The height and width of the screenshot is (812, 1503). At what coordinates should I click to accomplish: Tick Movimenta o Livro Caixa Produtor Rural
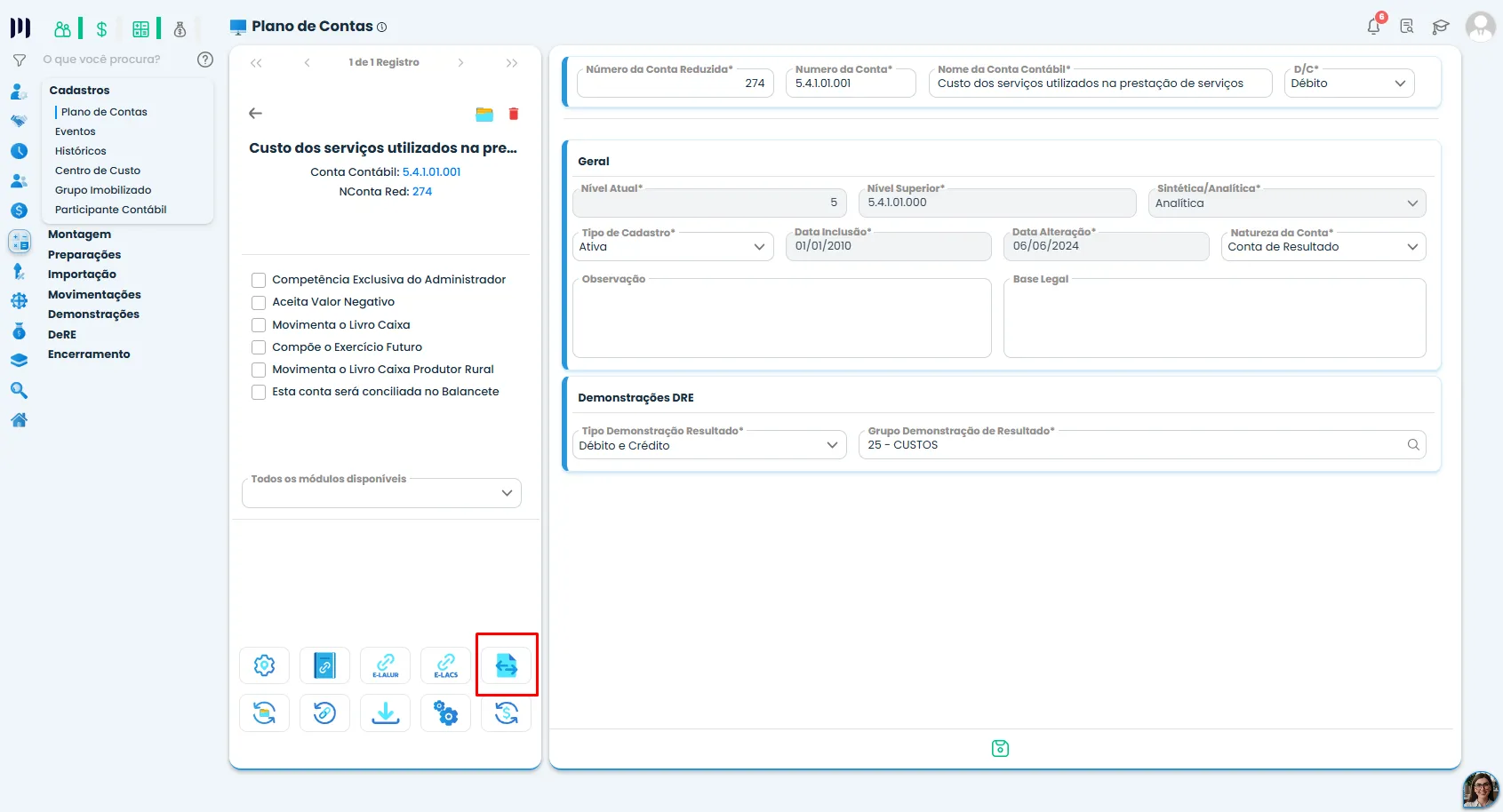259,370
